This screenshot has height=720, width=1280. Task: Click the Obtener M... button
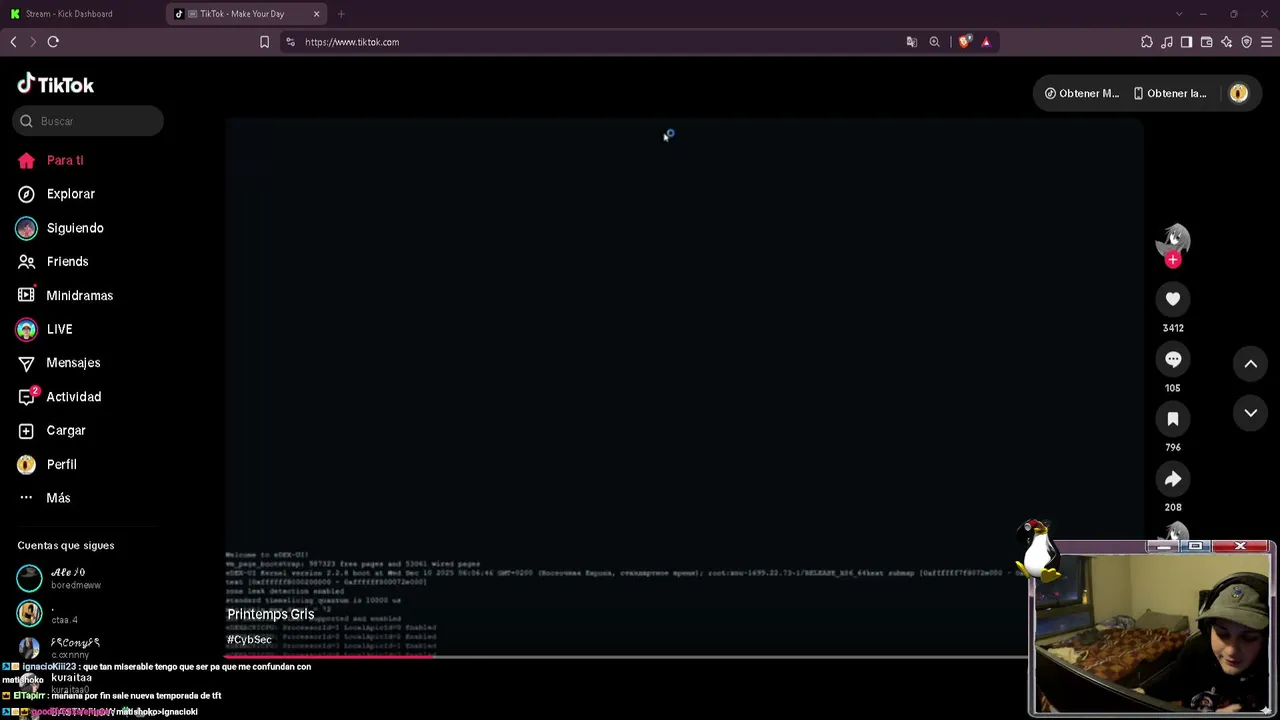tap(1082, 93)
